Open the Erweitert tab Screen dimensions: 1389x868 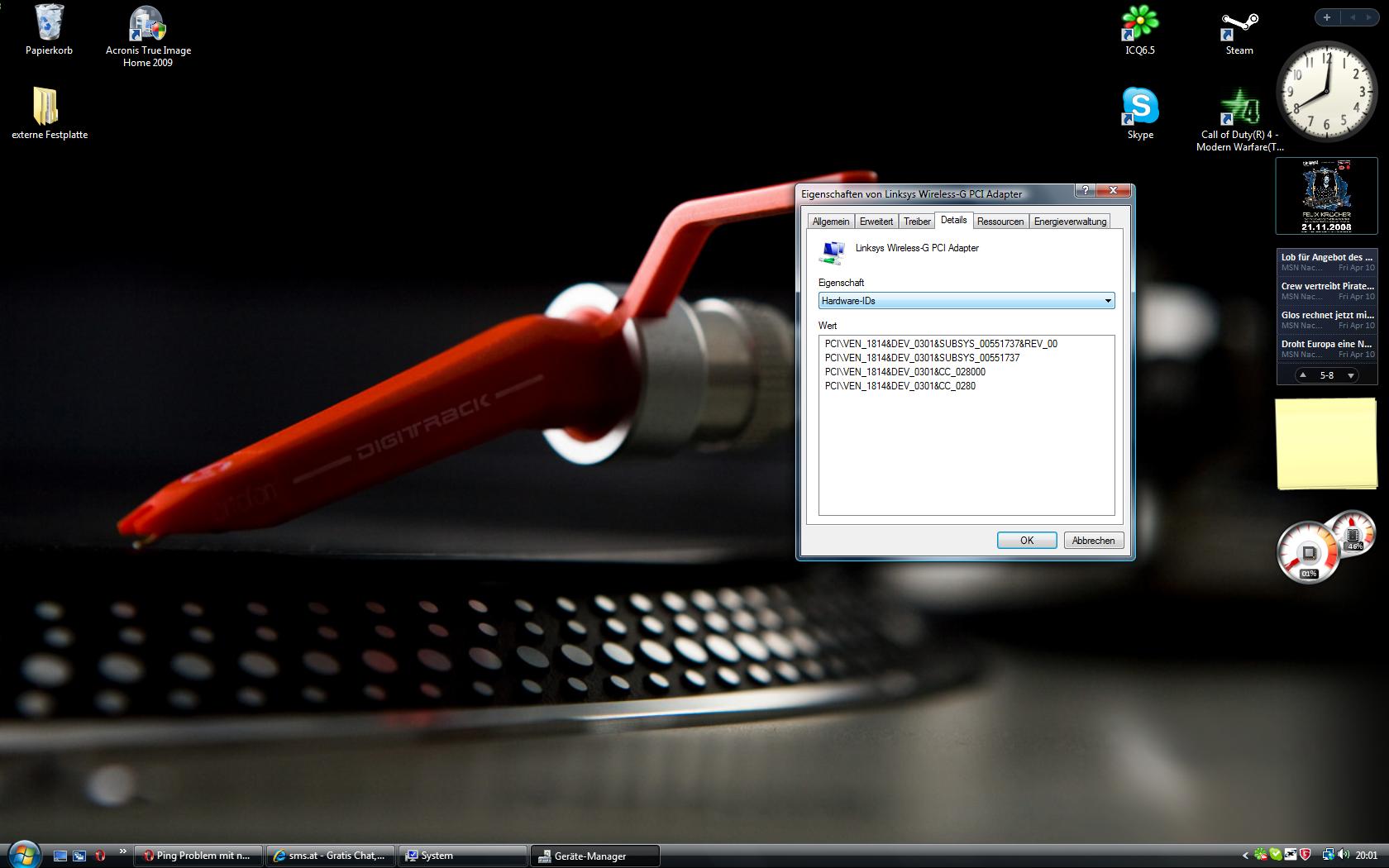point(876,222)
